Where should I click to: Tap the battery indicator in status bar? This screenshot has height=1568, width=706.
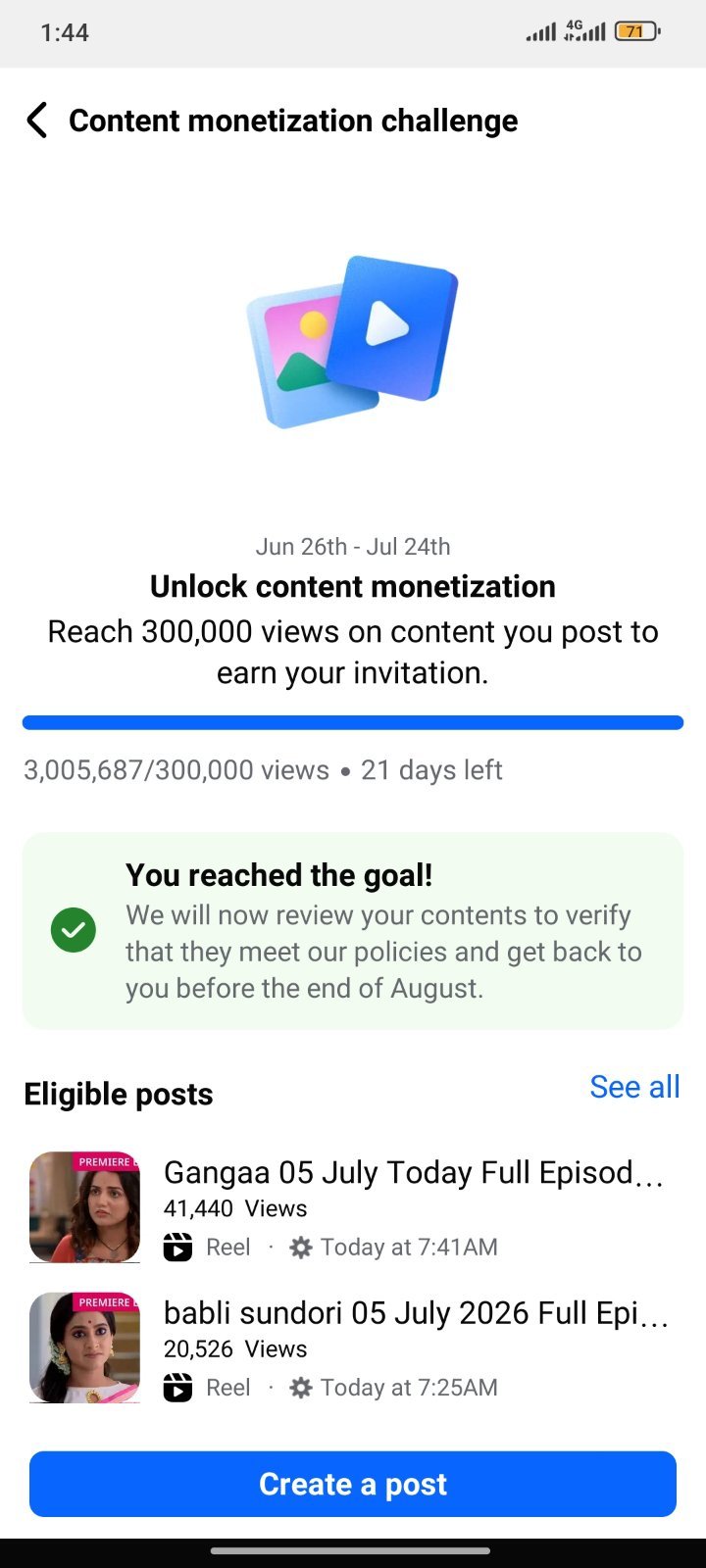click(637, 31)
